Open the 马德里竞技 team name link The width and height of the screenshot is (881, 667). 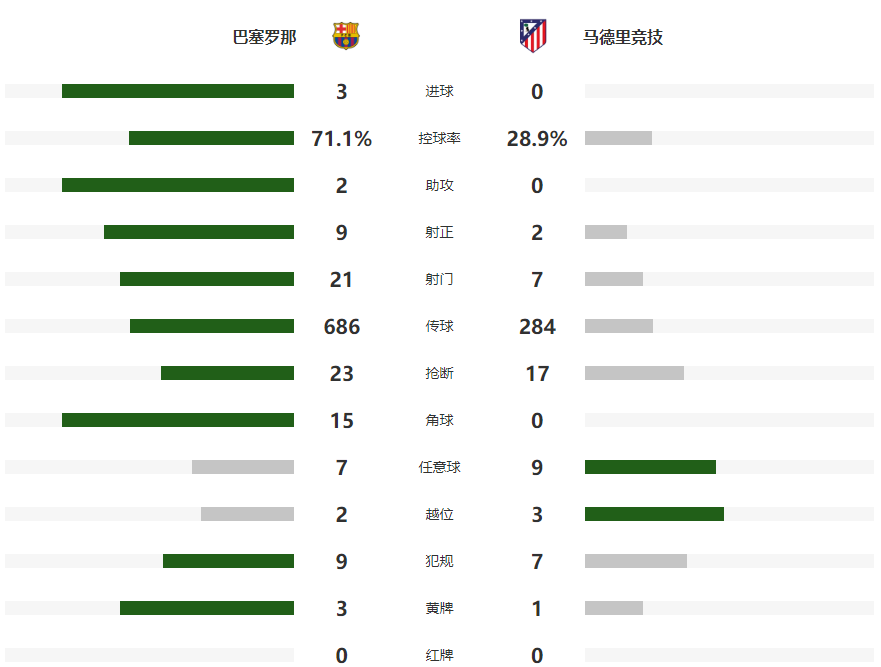pyautogui.click(x=623, y=38)
